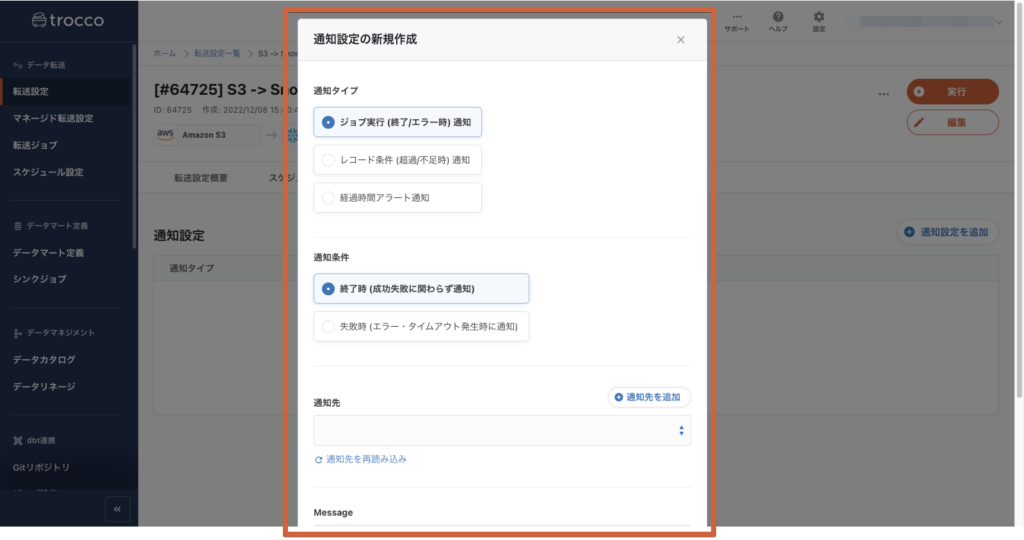The width and height of the screenshot is (1024, 540).
Task: Open the settings gear icon
Action: [x=819, y=17]
